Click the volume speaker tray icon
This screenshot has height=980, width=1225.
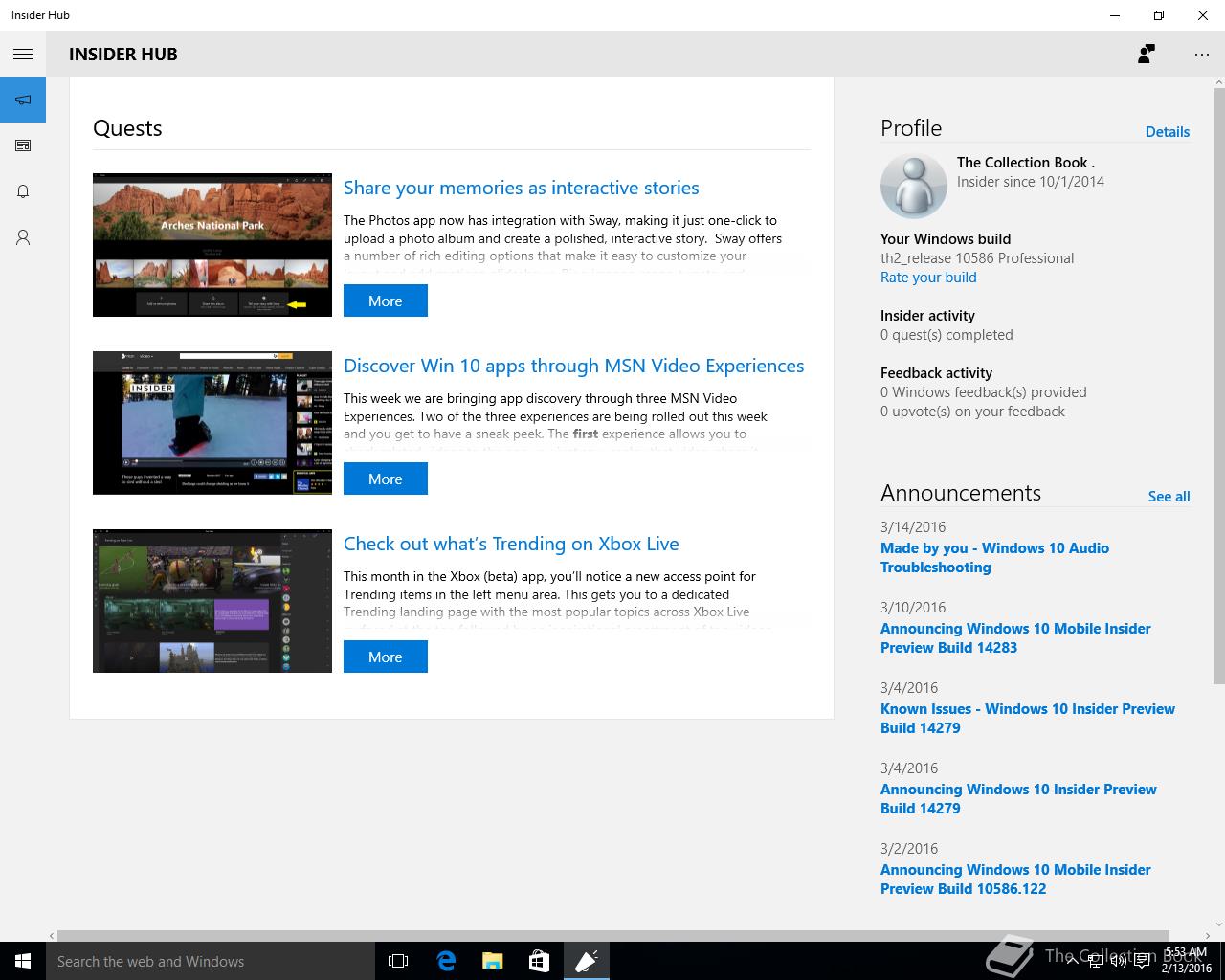pyautogui.click(x=1118, y=961)
